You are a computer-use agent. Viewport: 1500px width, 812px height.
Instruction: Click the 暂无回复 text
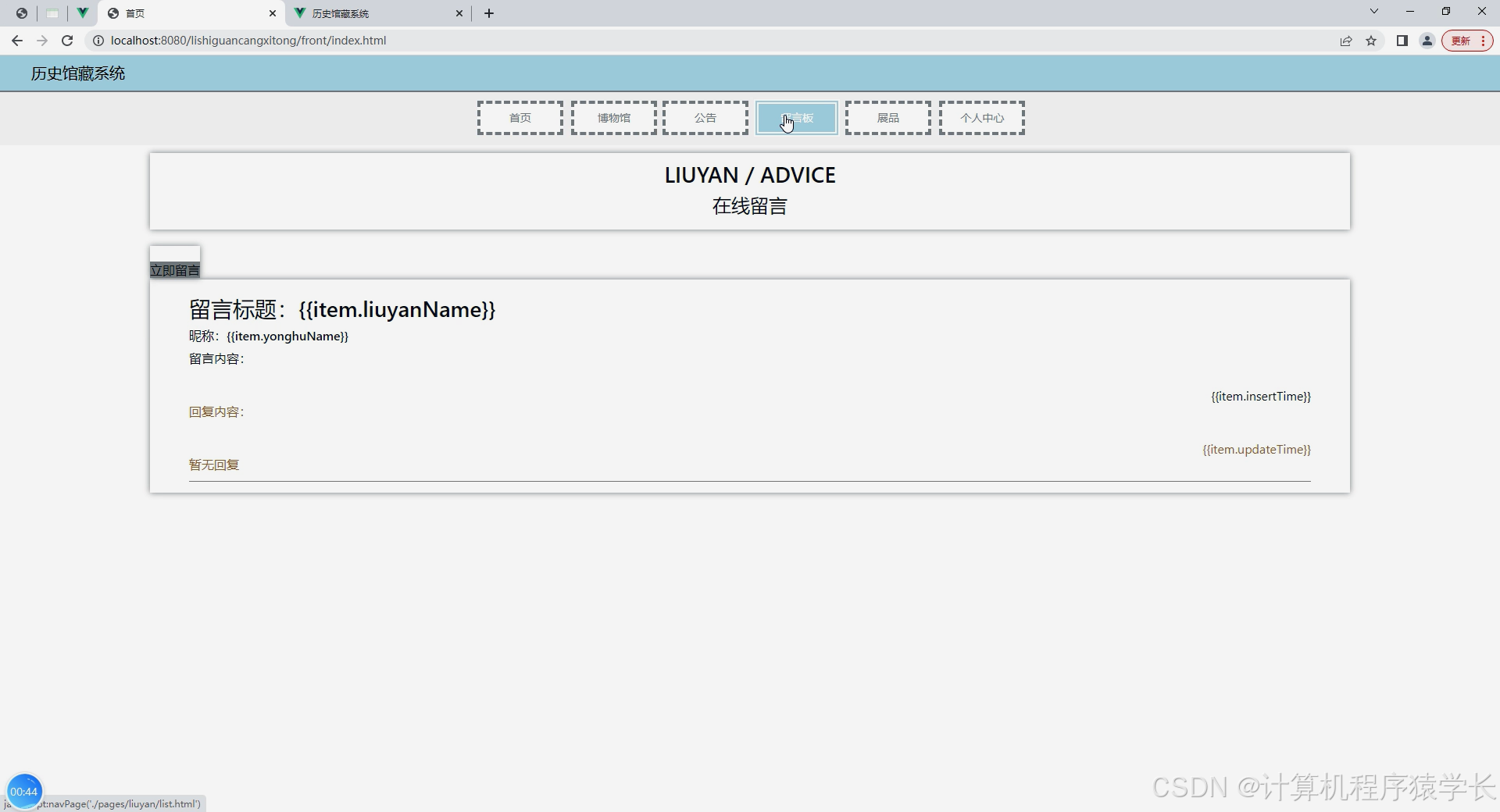[x=214, y=465]
